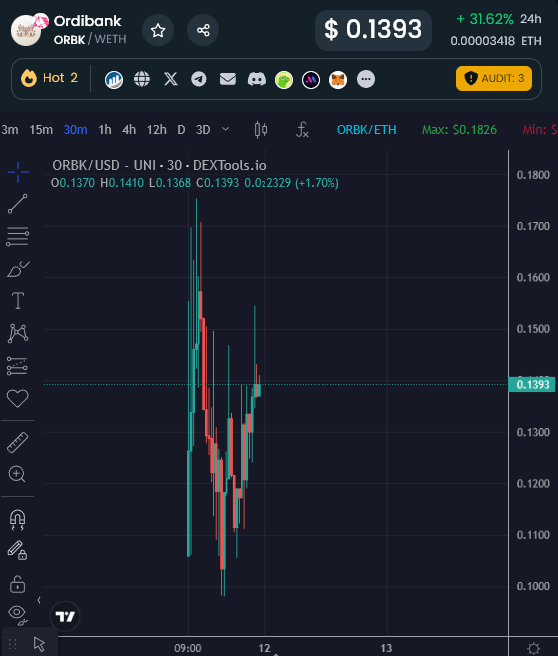Click the $ 0.1393 price display

(x=373, y=30)
